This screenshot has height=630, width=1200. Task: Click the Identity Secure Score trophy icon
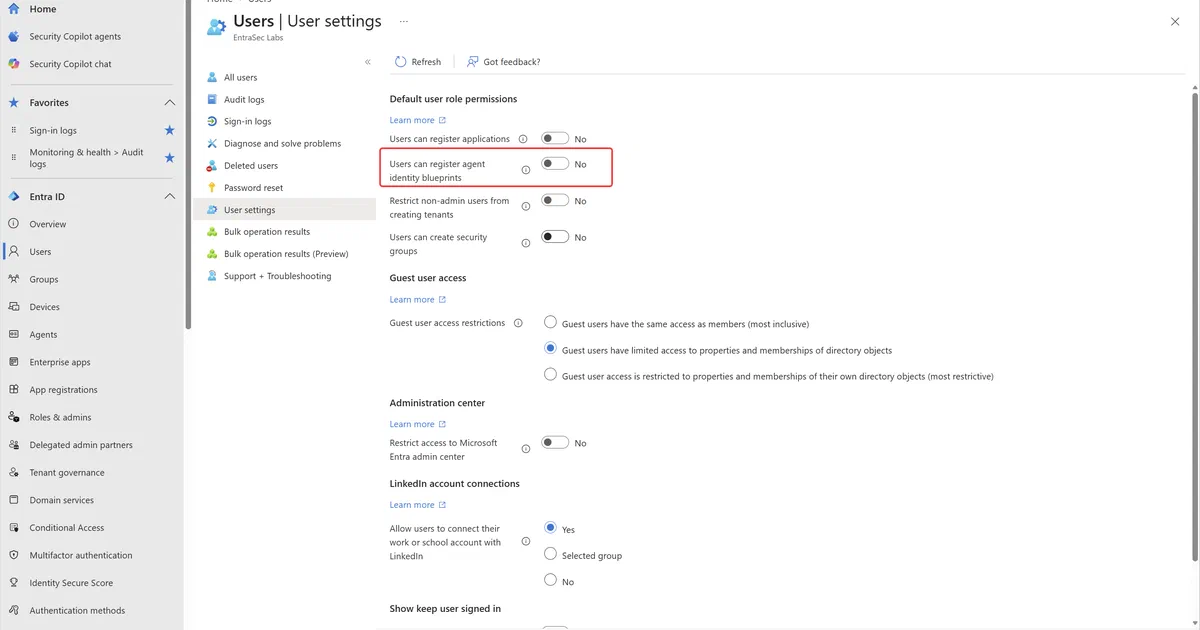point(14,583)
